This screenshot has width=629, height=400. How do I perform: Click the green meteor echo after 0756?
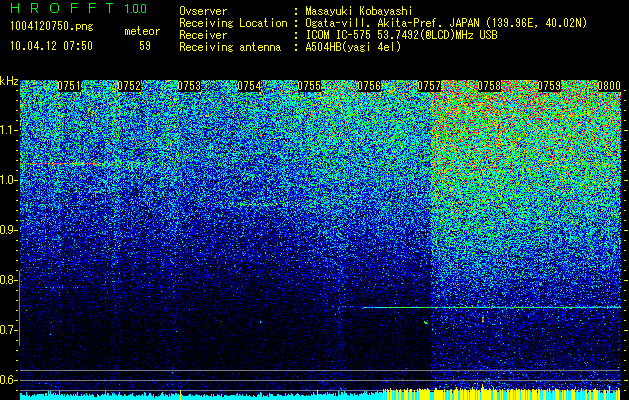point(426,322)
